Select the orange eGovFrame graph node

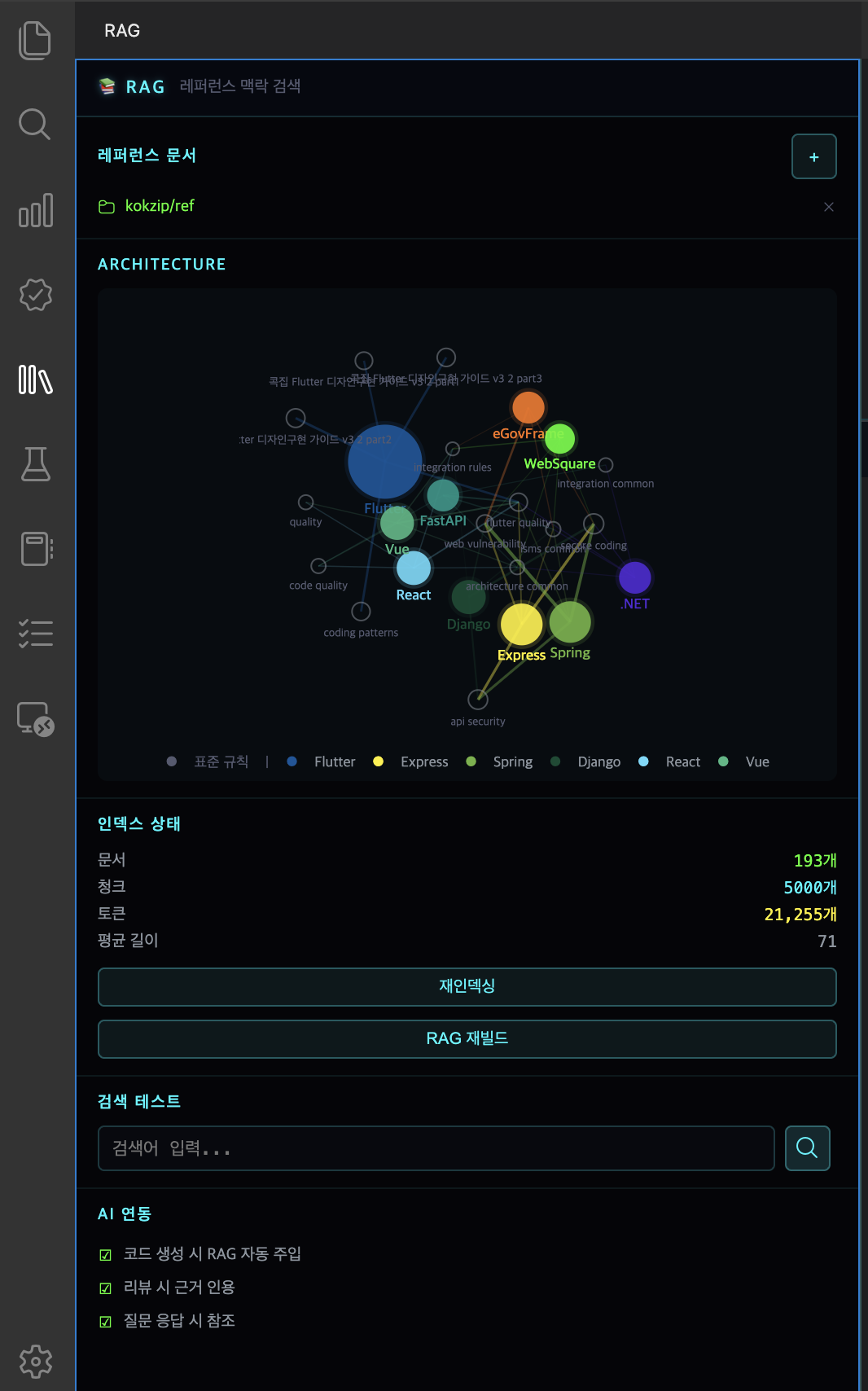[x=528, y=407]
